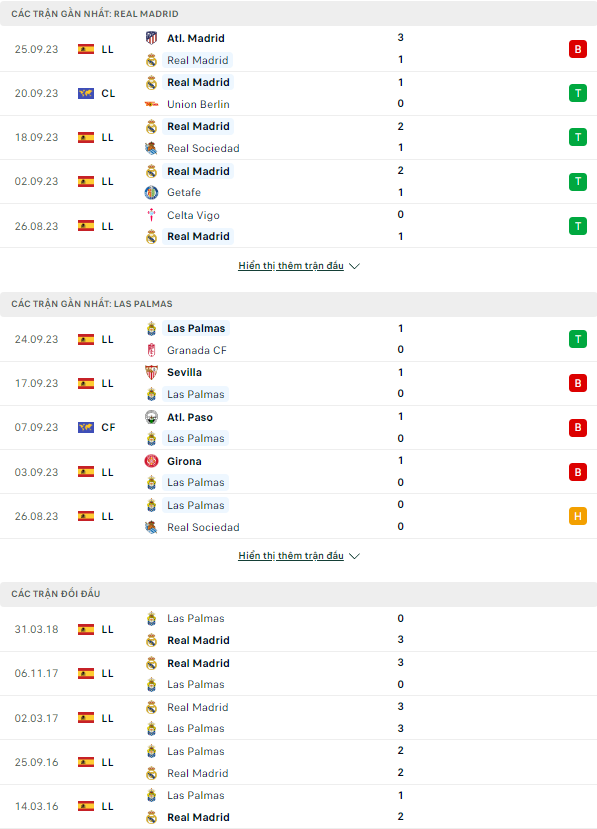Screen dimensions: 597x829
Task: Open the 31.03.18 head-to-head match row
Action: click(x=298, y=629)
